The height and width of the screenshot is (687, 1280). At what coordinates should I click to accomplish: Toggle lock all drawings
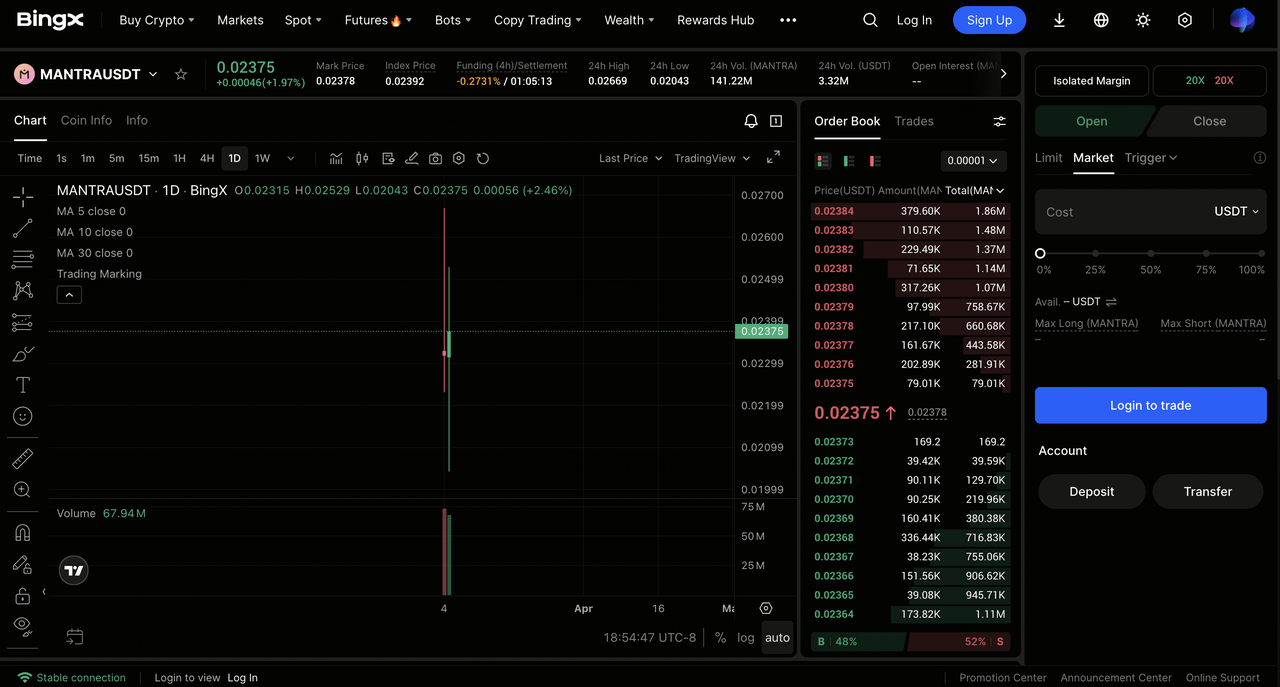[23, 596]
